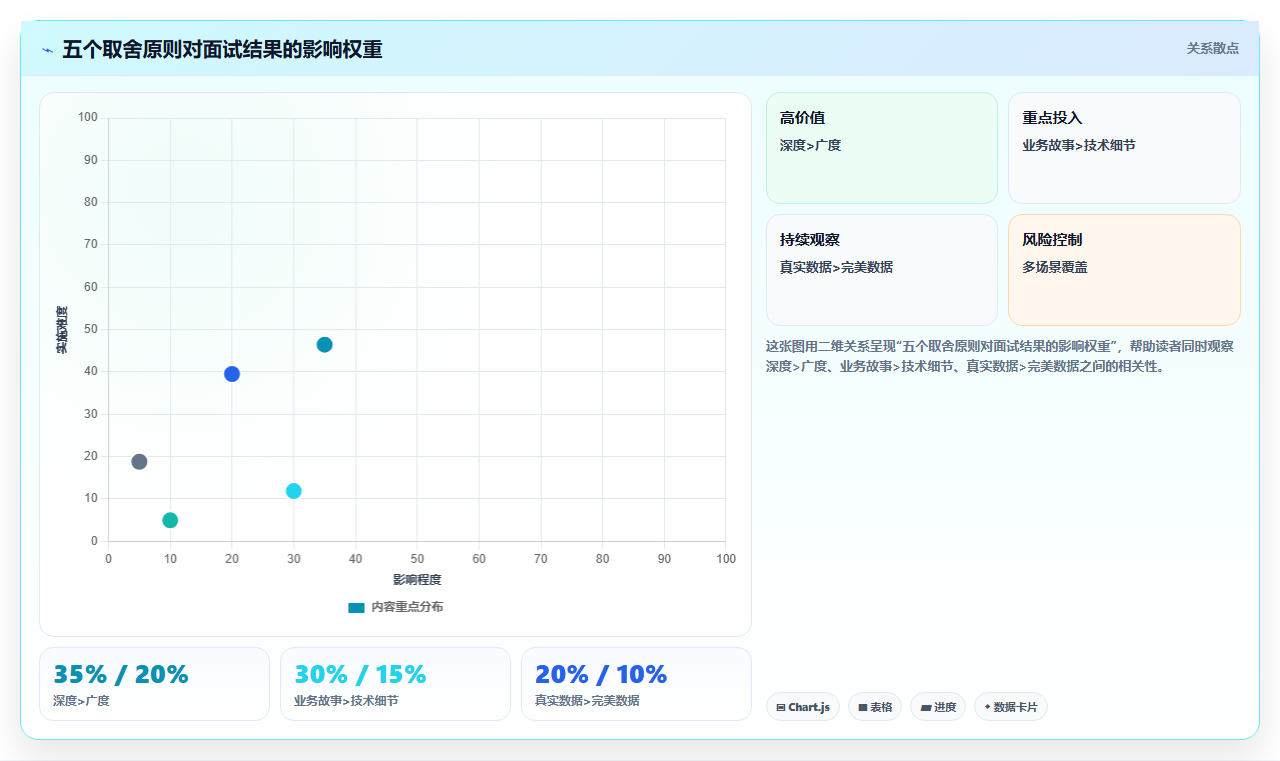Toggle the 内容重点分布 legend color box
The image size is (1280, 761).
[x=356, y=607]
